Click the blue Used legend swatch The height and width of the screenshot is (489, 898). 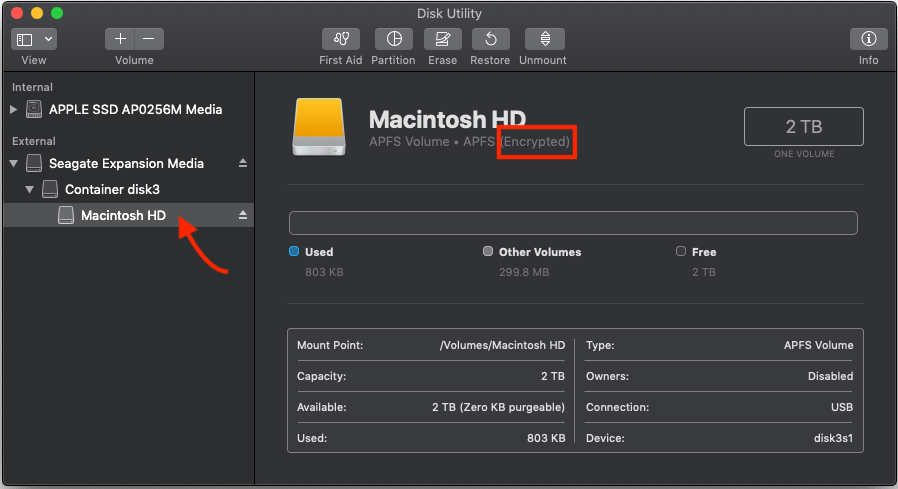tap(294, 251)
